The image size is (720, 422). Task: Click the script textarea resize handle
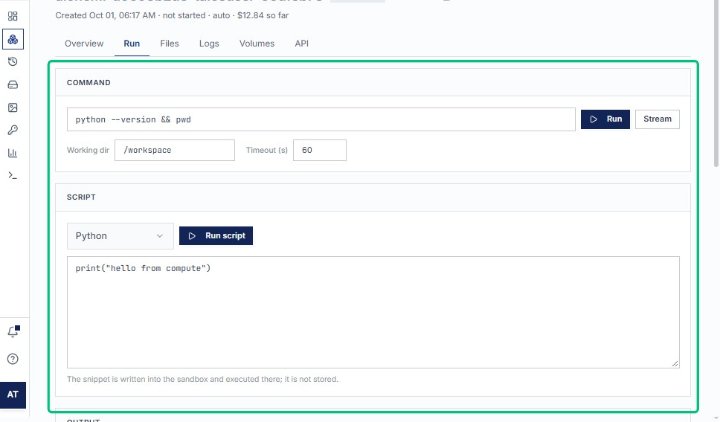click(x=675, y=364)
